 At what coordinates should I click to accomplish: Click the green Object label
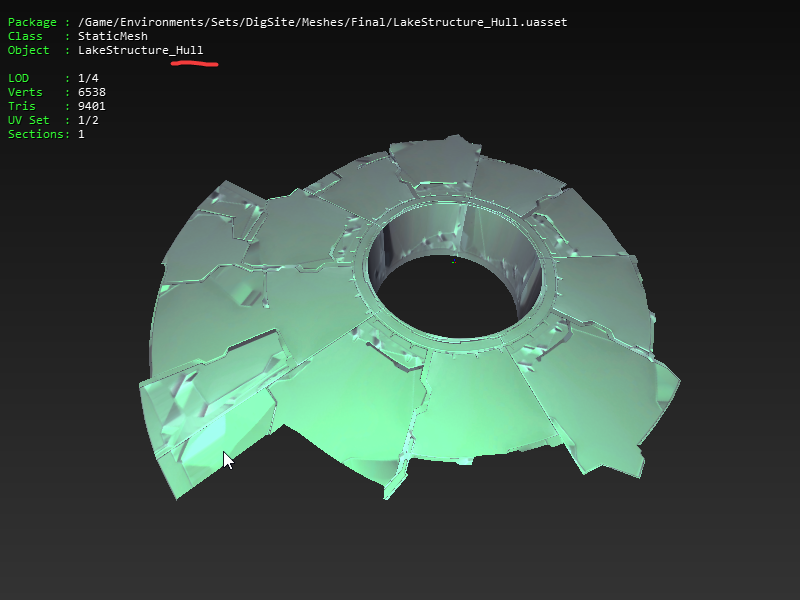29,50
